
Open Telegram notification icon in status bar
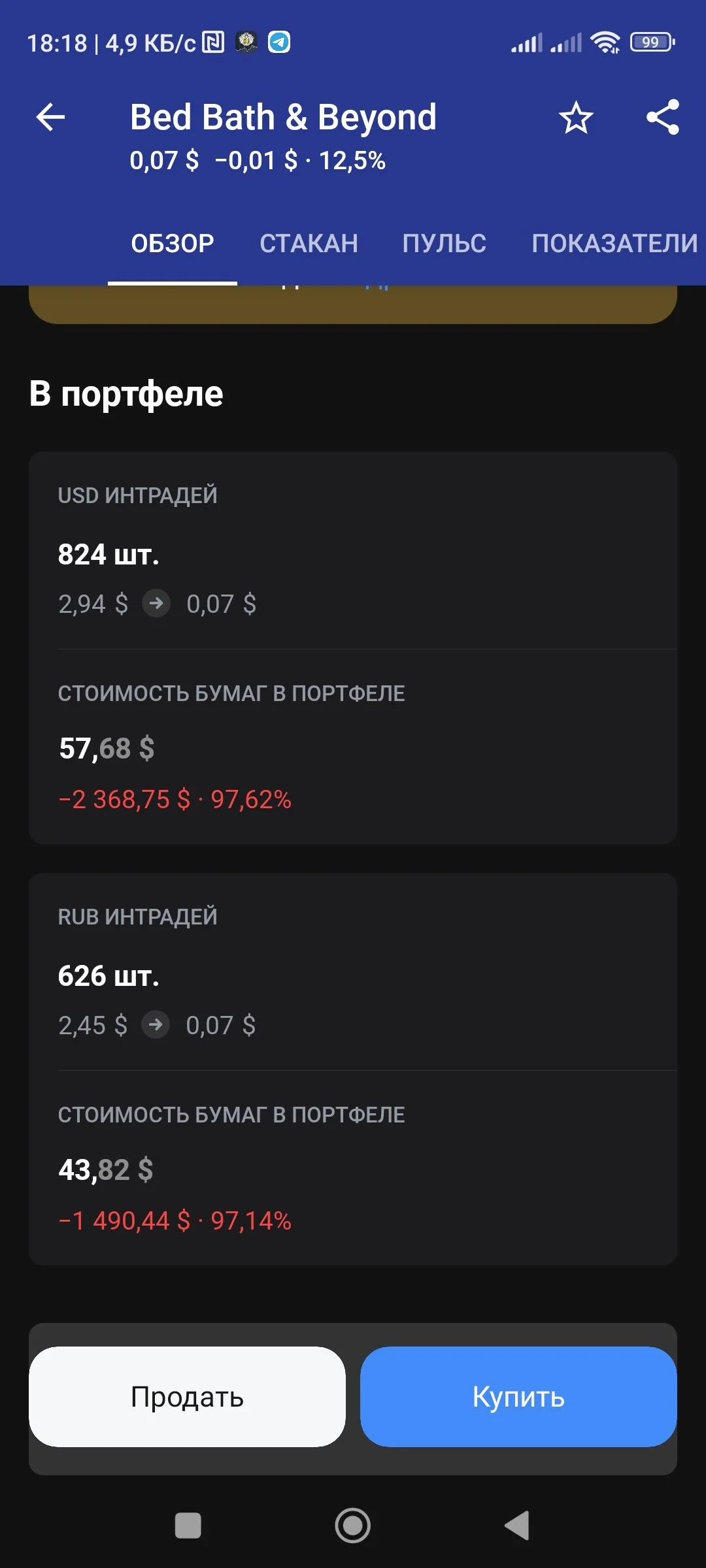tap(279, 42)
